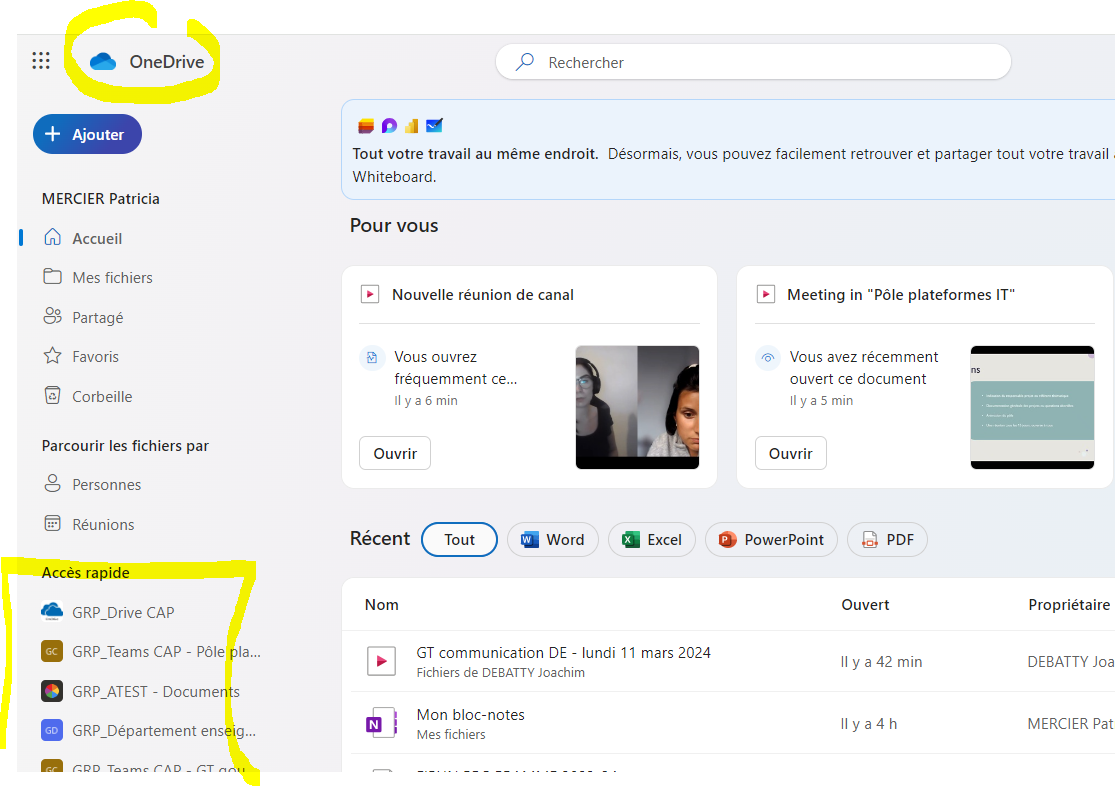Screen dimensions: 1115x786
Task: Click the Rechercher search field
Action: click(753, 63)
